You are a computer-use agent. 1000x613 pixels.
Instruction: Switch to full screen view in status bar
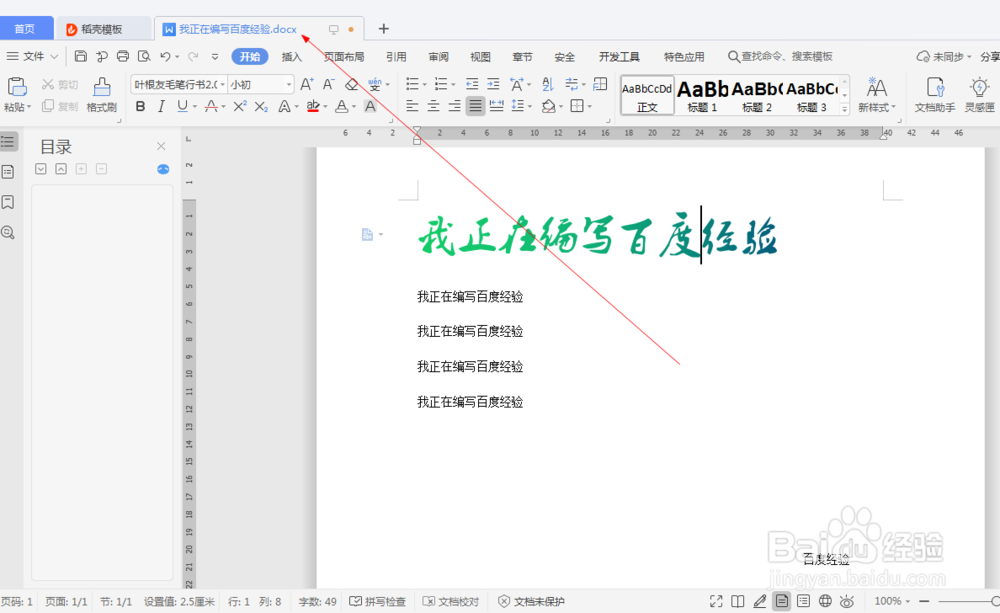tap(716, 601)
